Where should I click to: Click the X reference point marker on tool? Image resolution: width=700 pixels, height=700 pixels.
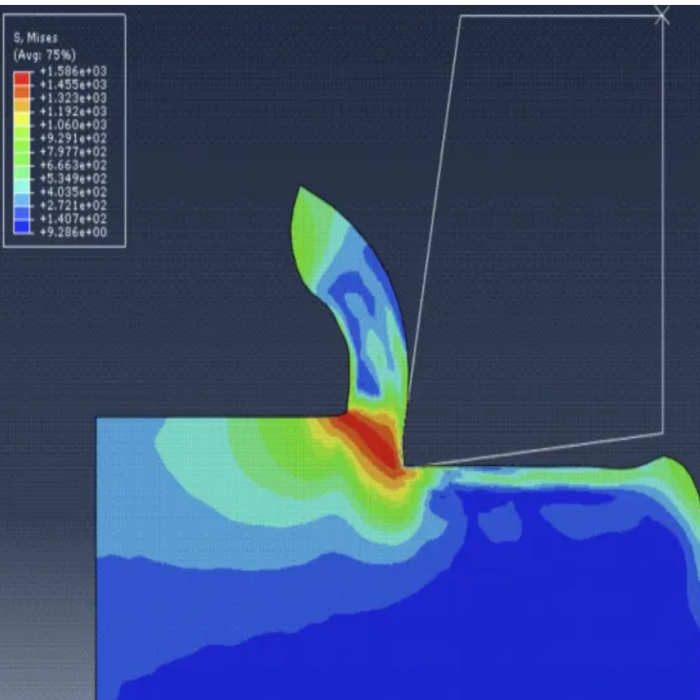click(661, 15)
